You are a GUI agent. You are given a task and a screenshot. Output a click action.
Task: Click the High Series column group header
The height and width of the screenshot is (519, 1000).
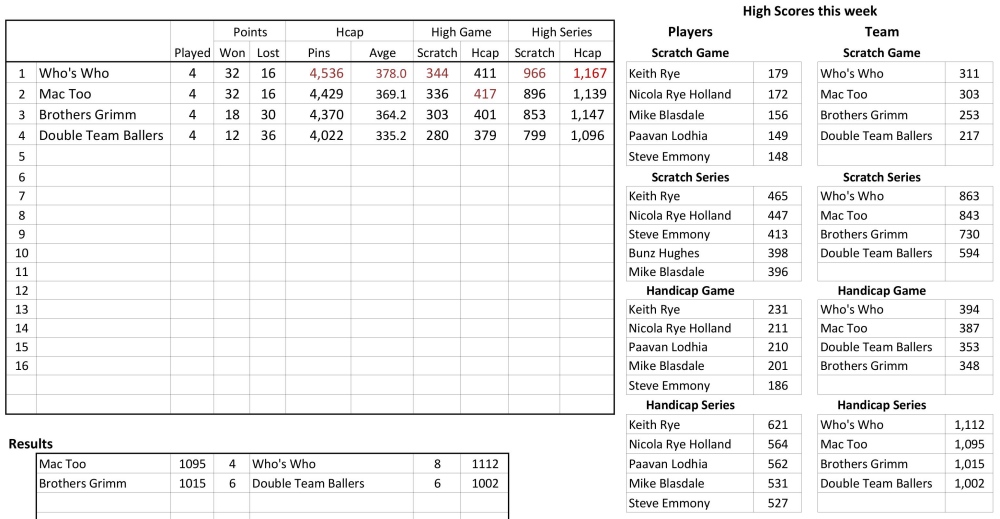[559, 32]
